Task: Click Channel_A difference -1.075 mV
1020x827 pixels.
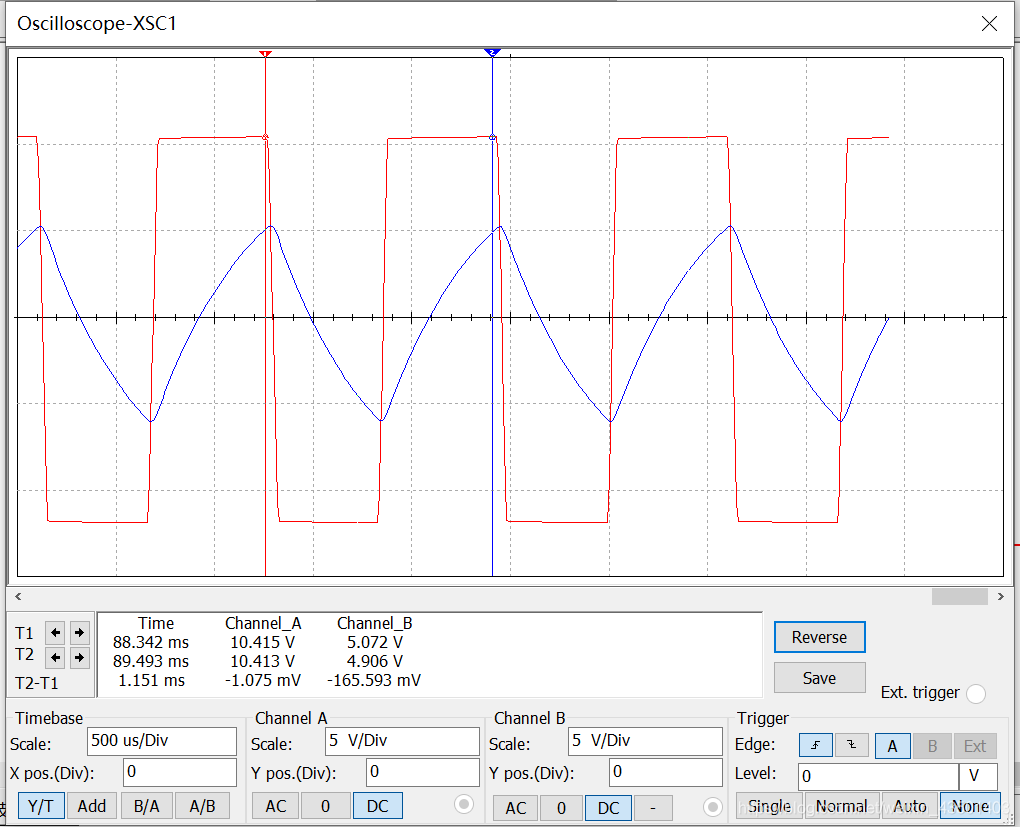Action: coord(263,681)
